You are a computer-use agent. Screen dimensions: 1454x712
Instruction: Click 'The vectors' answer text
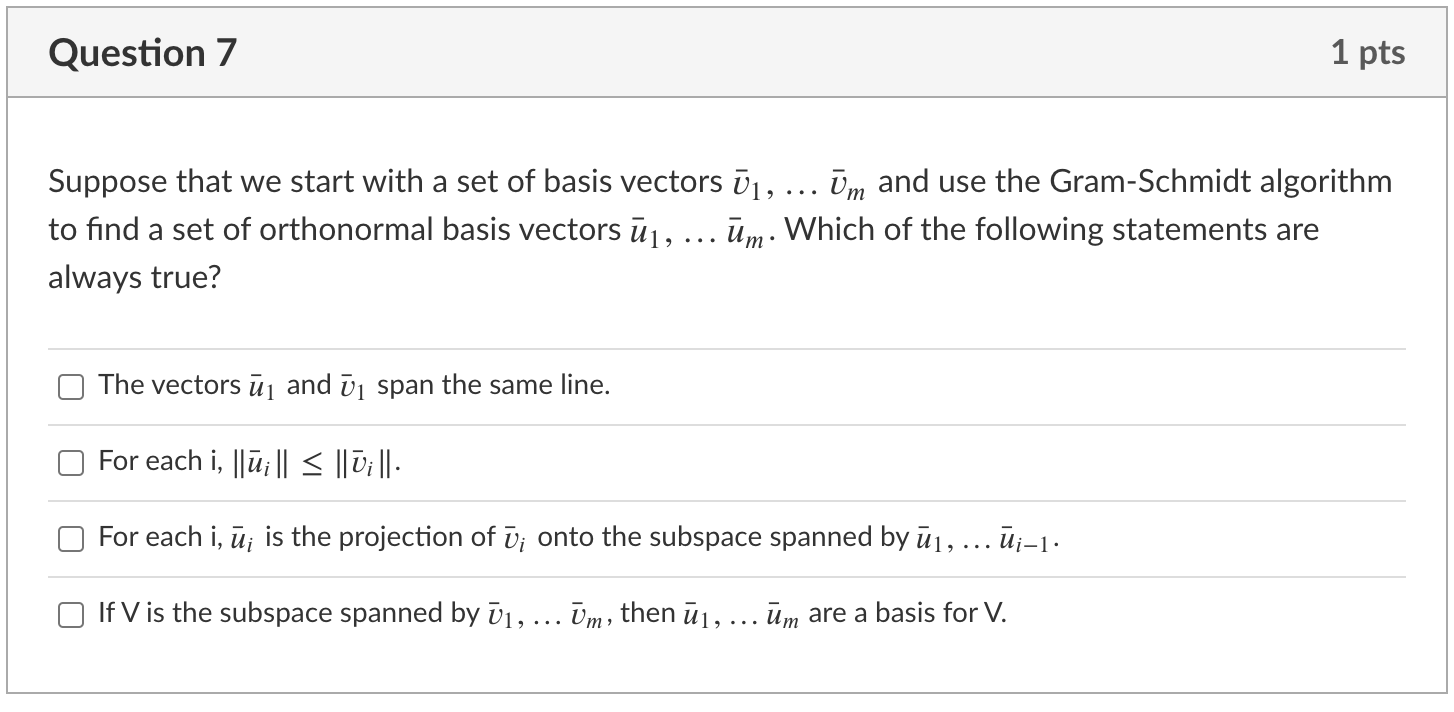click(x=169, y=385)
